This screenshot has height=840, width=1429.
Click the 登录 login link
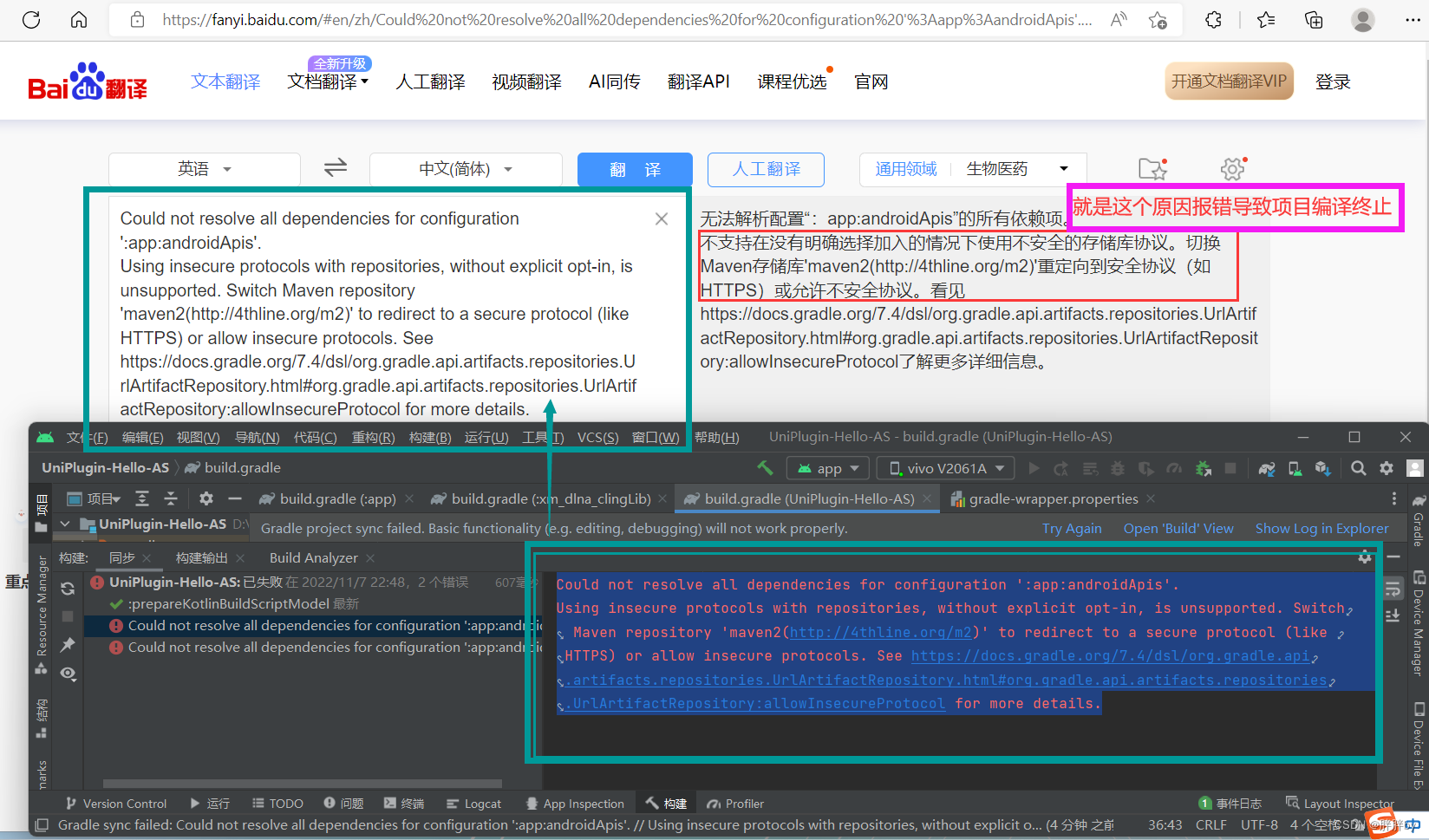coord(1333,81)
